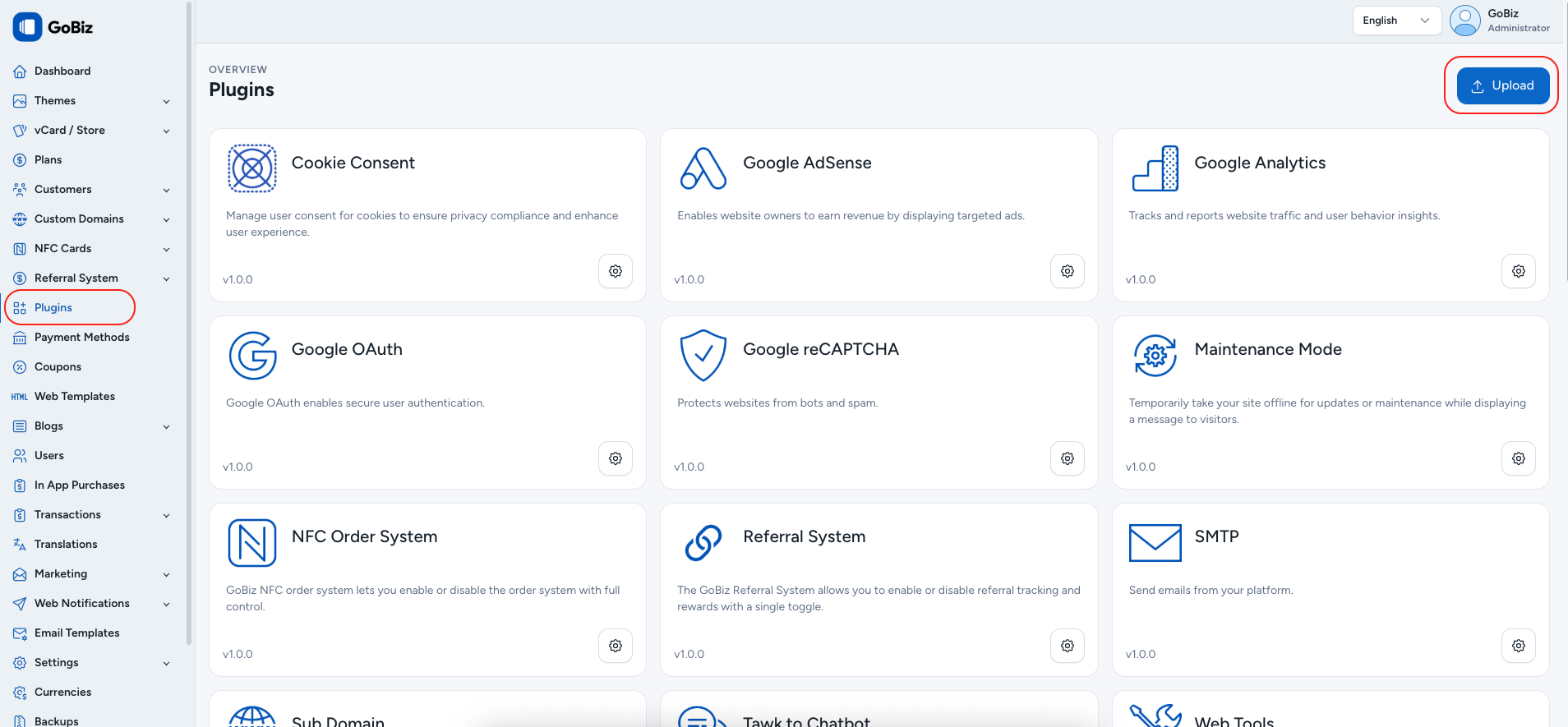Click the Referral System plugin gear icon
The image size is (1568, 727).
coord(1067,646)
